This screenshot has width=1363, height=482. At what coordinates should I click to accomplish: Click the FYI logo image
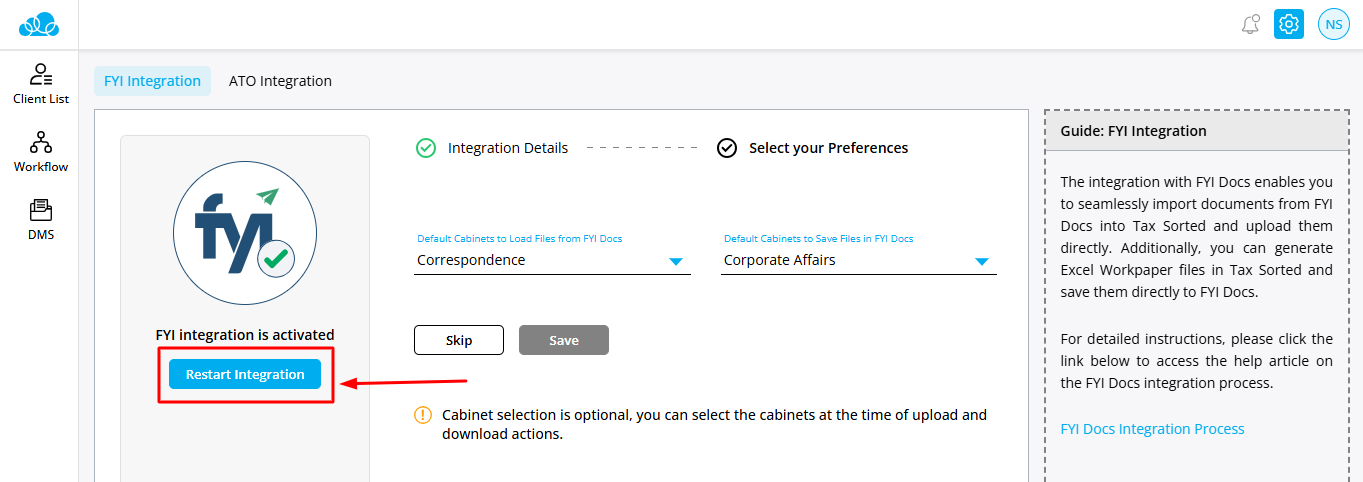(245, 232)
